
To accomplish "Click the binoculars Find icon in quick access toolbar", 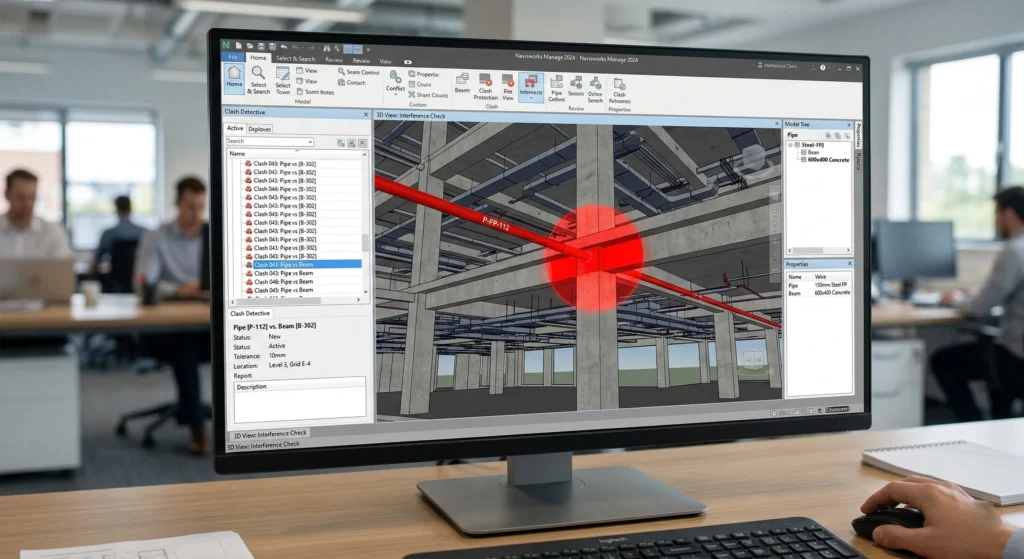I will (327, 48).
